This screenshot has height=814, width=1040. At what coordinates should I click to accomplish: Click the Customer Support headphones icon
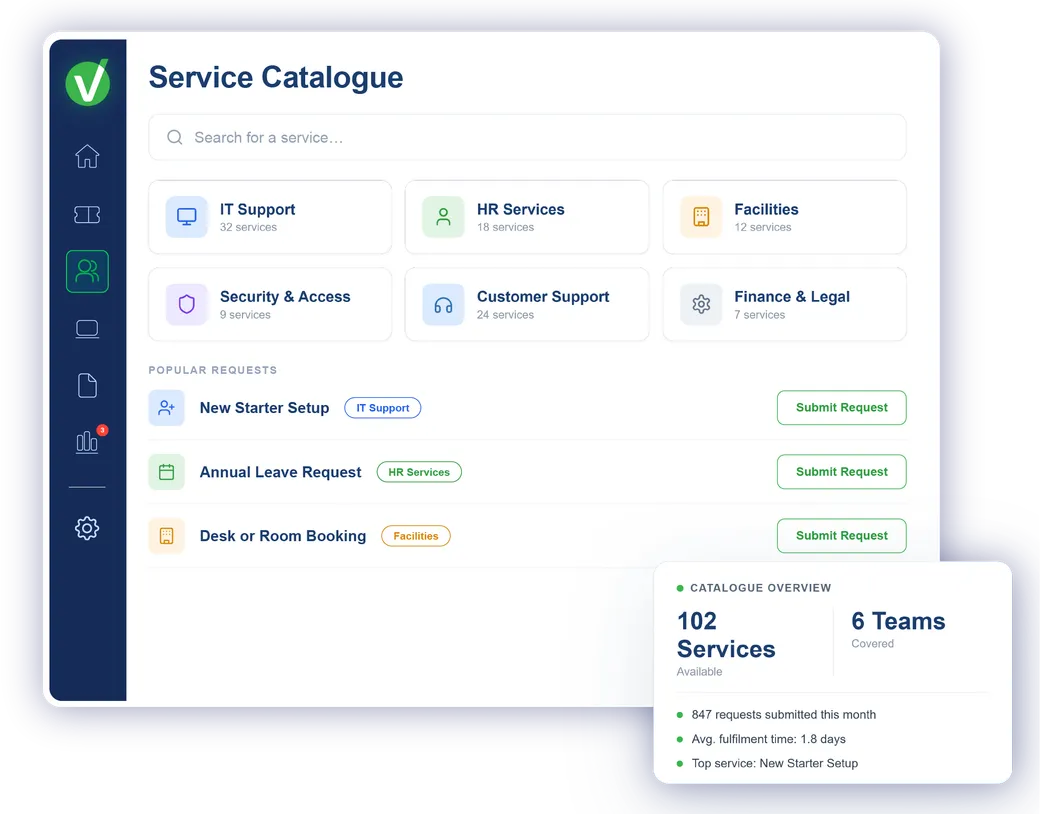pyautogui.click(x=443, y=305)
